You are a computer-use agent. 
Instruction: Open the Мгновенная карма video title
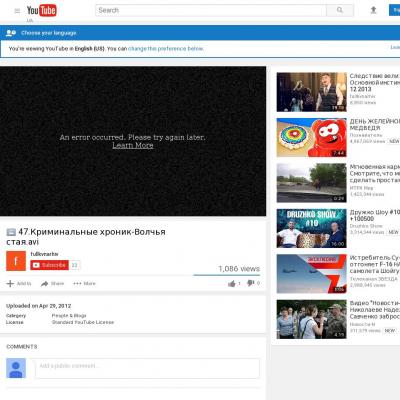(375, 173)
